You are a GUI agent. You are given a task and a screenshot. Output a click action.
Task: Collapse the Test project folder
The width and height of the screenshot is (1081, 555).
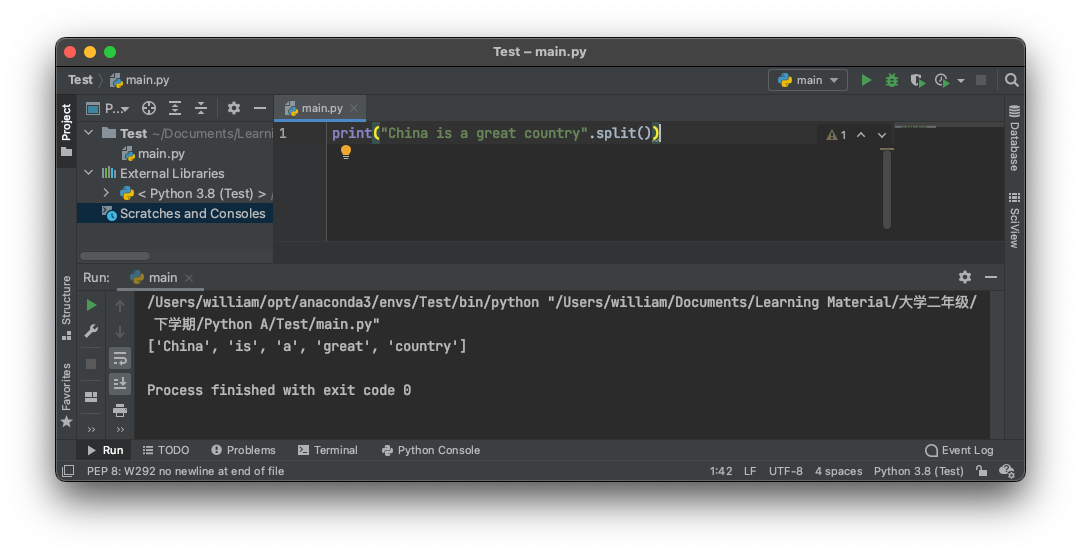click(x=88, y=133)
